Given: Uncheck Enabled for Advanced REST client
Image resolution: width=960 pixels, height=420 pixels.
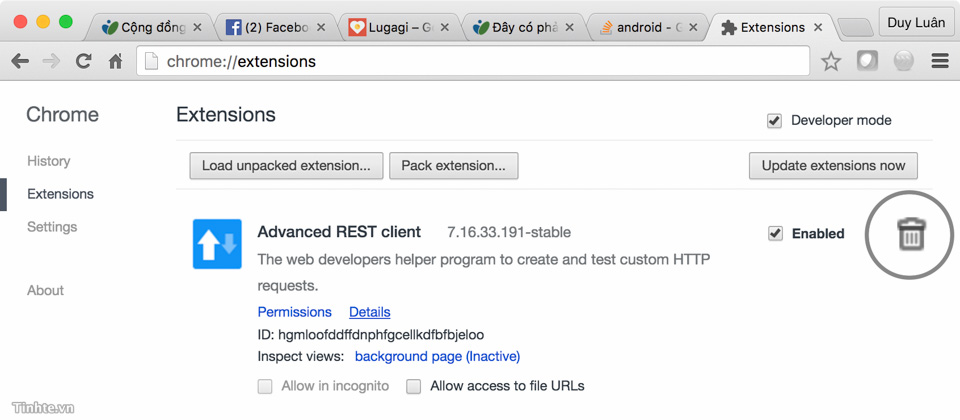Looking at the screenshot, I should (775, 233).
